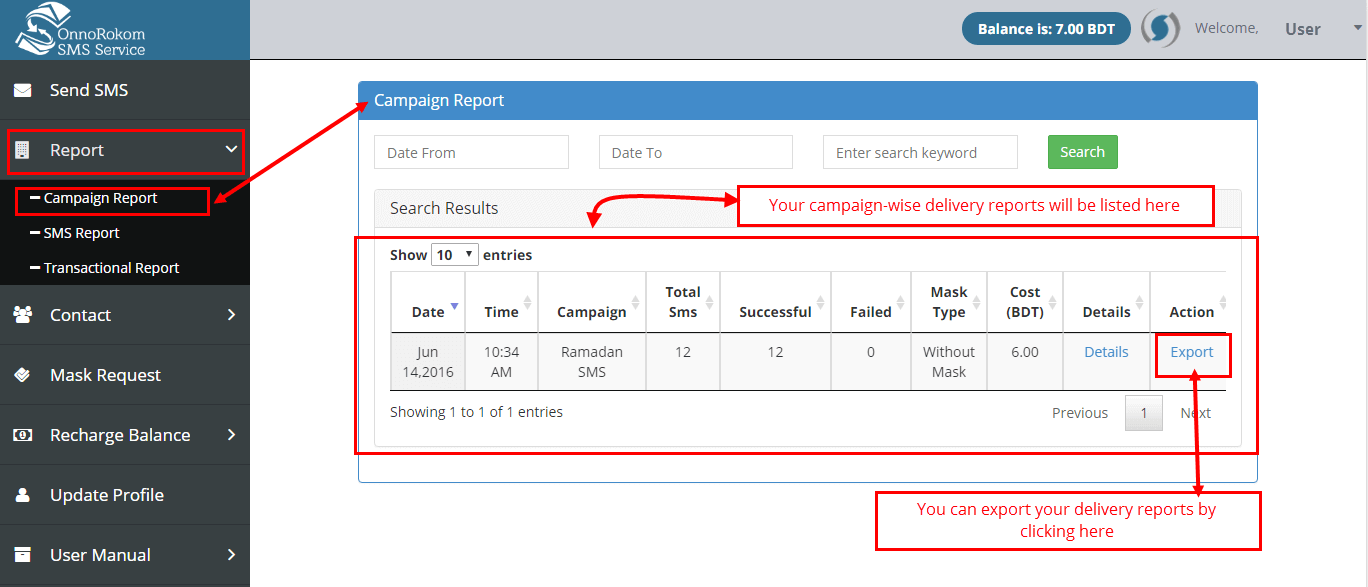Click the Update Profile person icon
Screen dimensions: 1368x587
pos(24,494)
